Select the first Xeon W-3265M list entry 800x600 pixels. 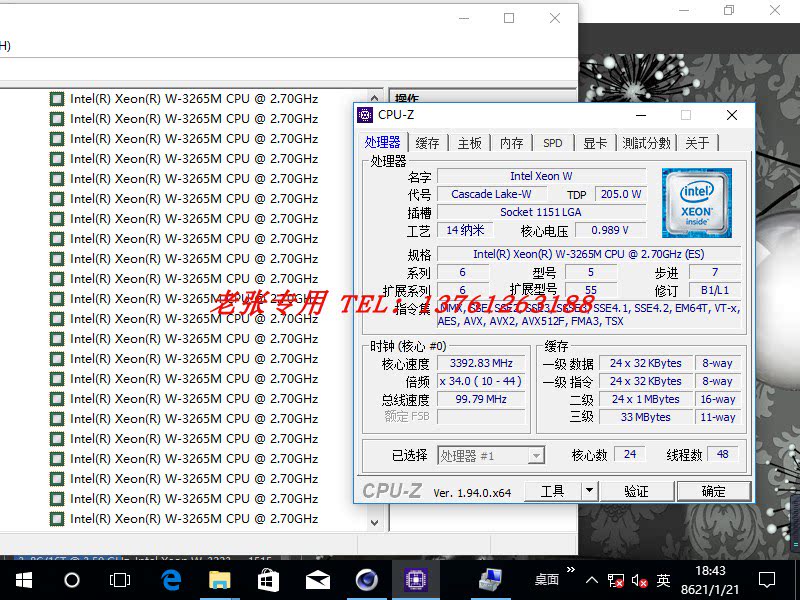pos(194,98)
